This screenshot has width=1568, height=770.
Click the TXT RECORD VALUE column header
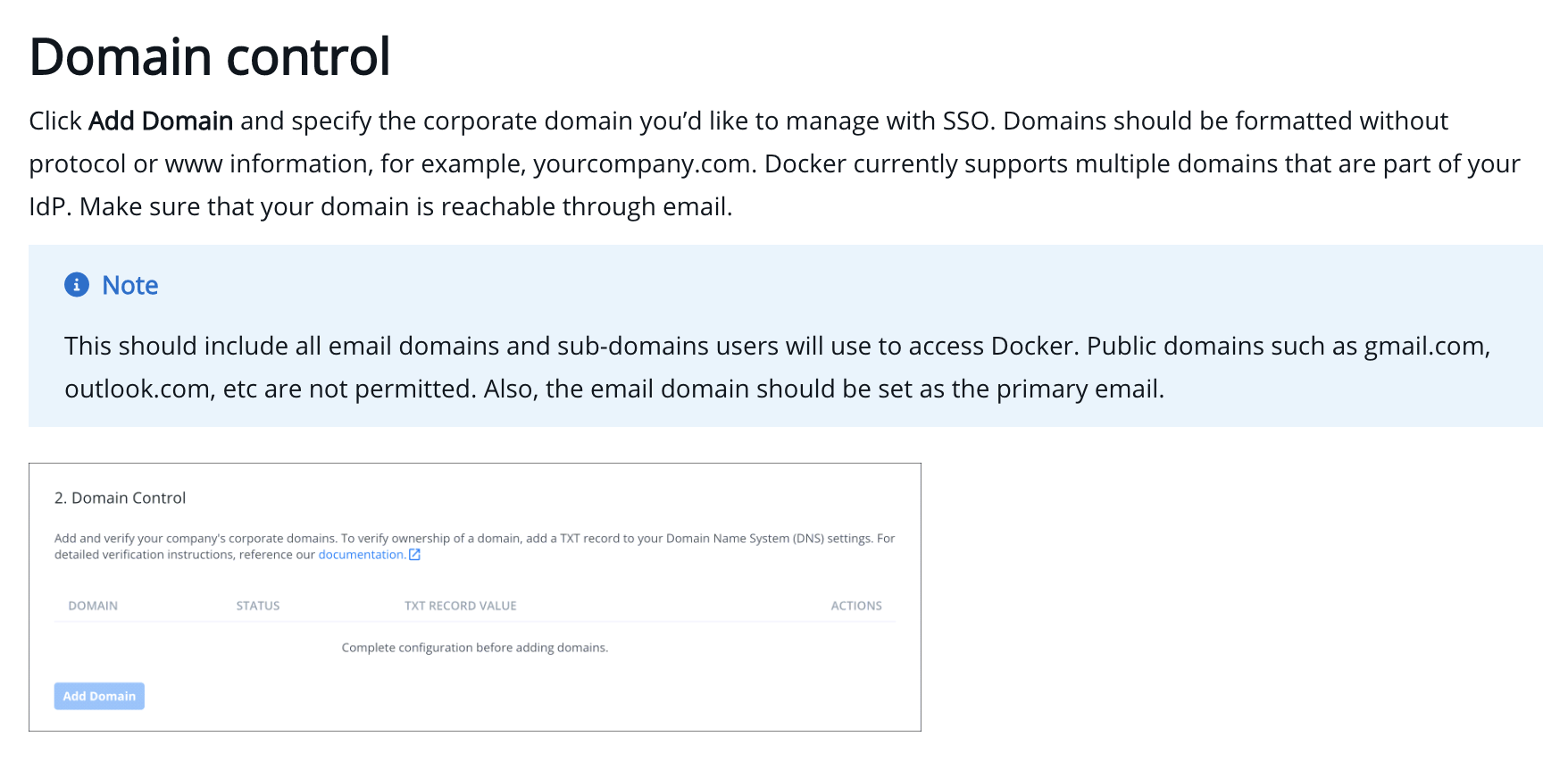pos(461,606)
